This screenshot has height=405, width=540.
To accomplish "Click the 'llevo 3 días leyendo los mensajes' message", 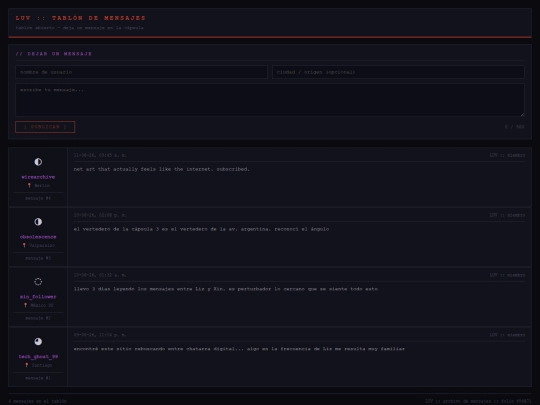I will point(226,289).
